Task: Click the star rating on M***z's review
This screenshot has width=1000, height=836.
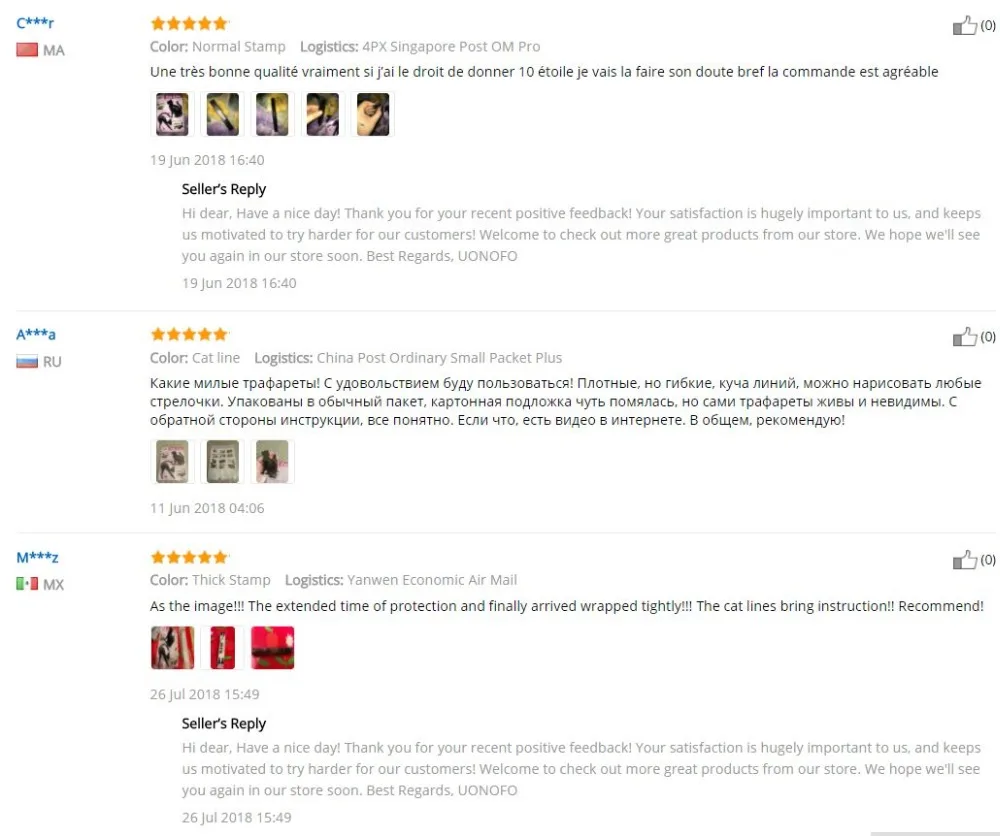Action: pyautogui.click(x=189, y=557)
